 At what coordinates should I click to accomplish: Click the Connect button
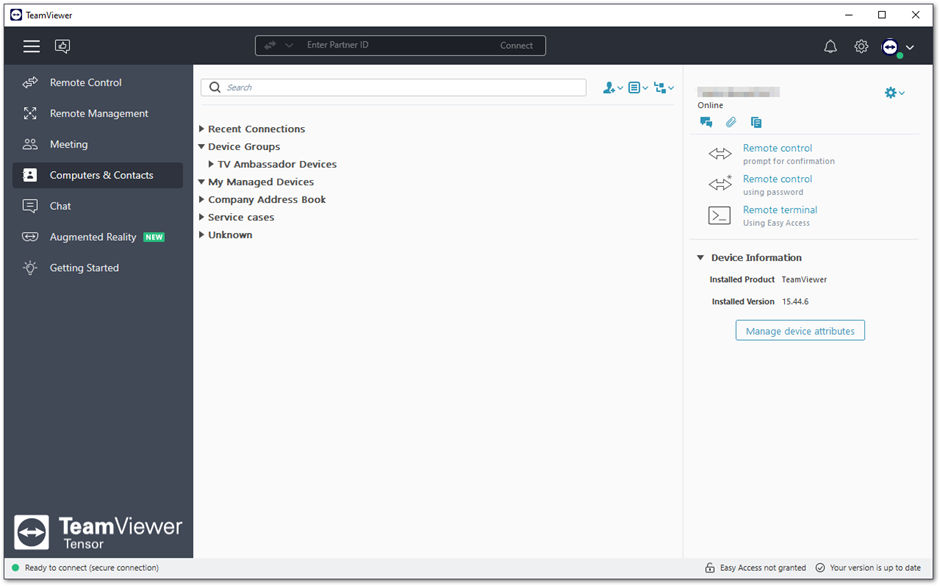[x=516, y=46]
